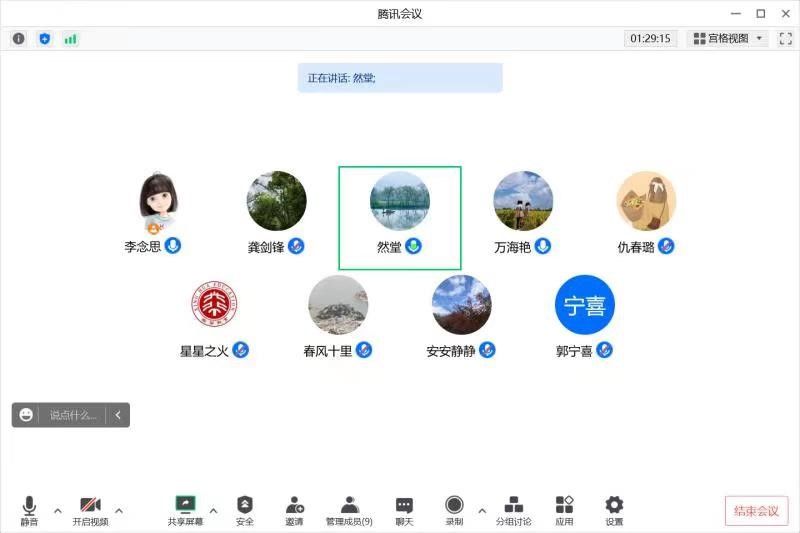Start recording with 录制 button
800x533 pixels.
pos(454,510)
